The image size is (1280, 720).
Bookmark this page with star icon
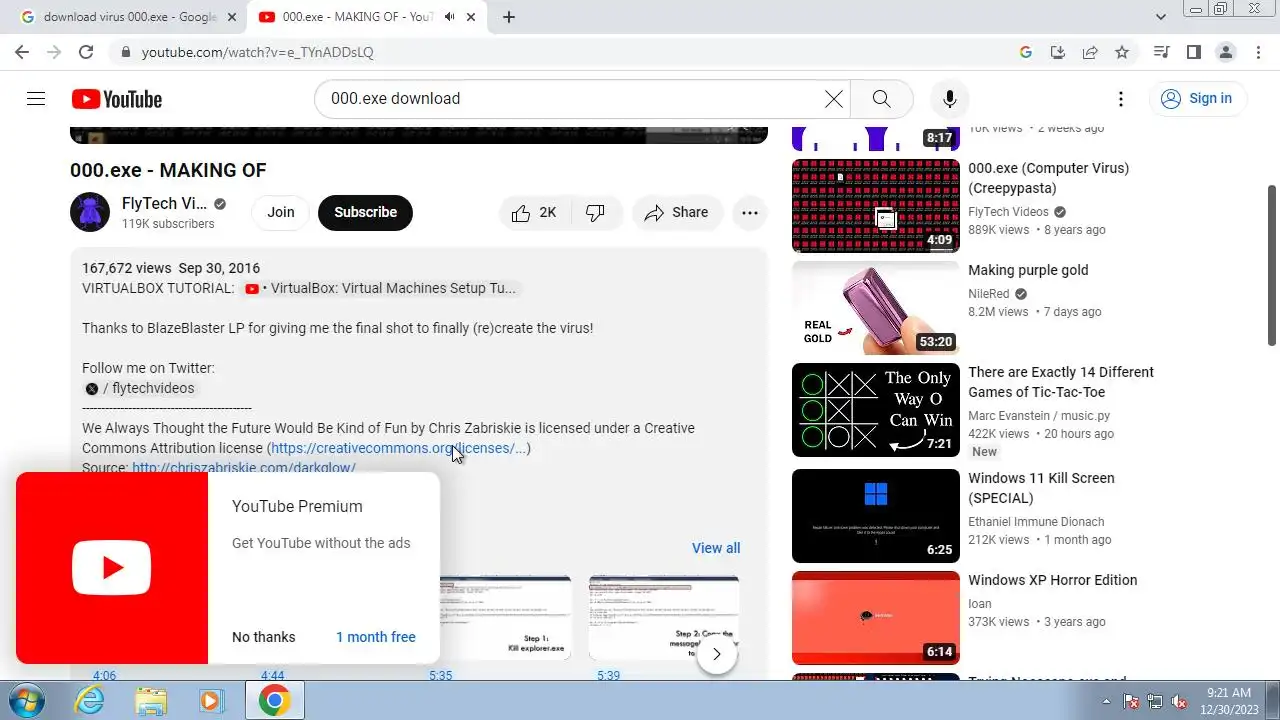click(x=1122, y=52)
